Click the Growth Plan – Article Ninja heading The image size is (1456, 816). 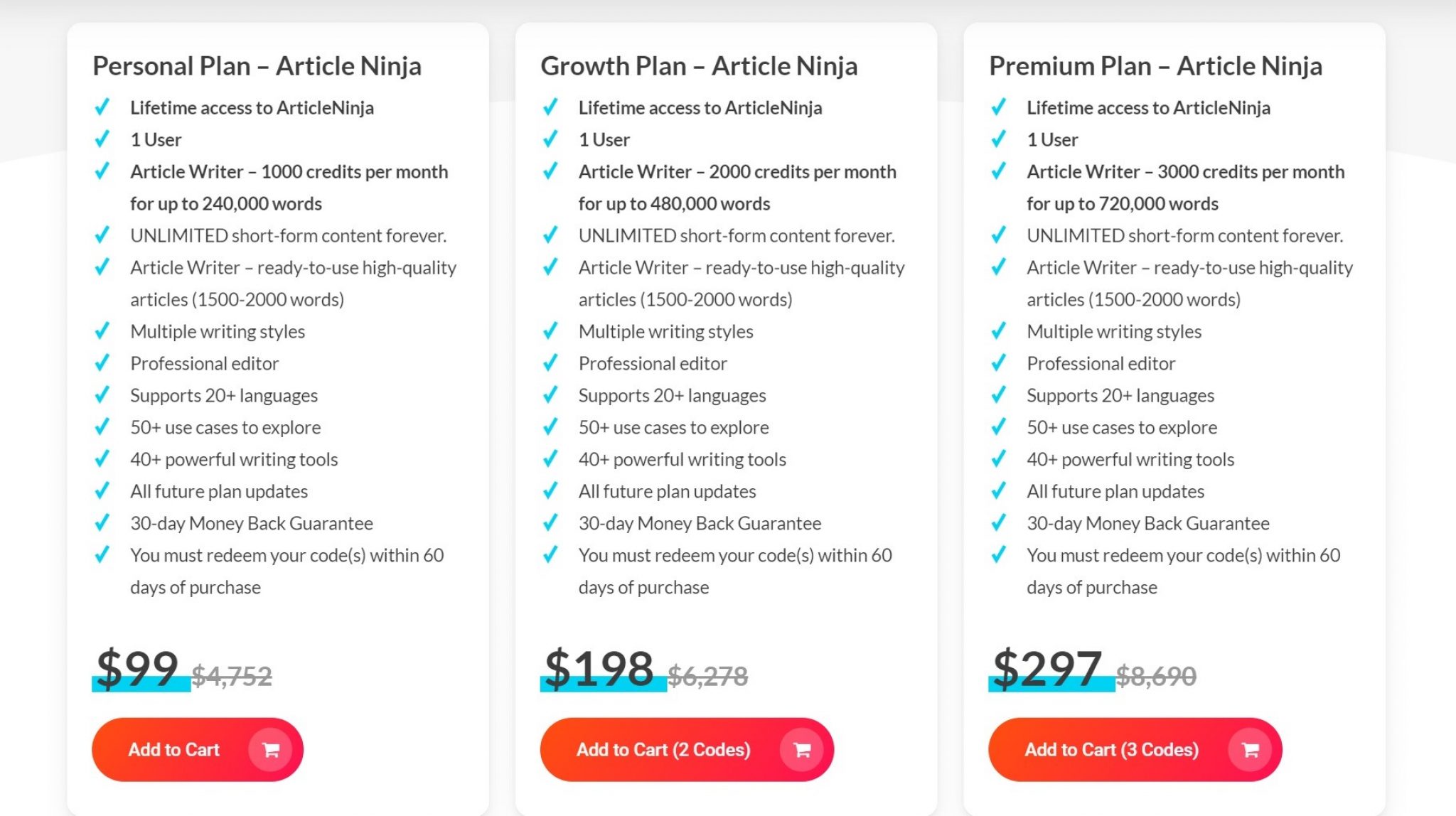pos(699,66)
